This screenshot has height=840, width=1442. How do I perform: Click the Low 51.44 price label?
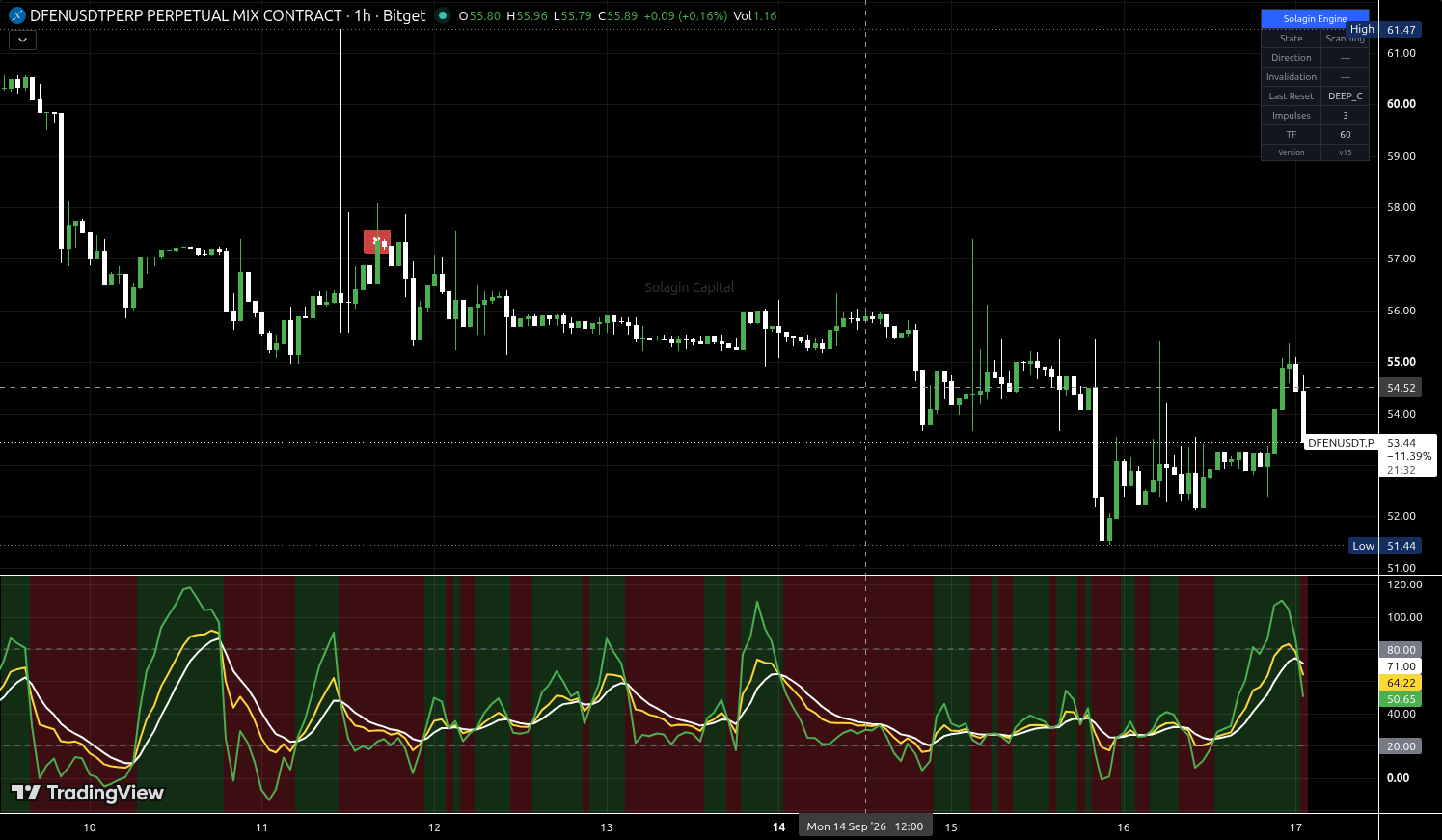click(x=1385, y=546)
